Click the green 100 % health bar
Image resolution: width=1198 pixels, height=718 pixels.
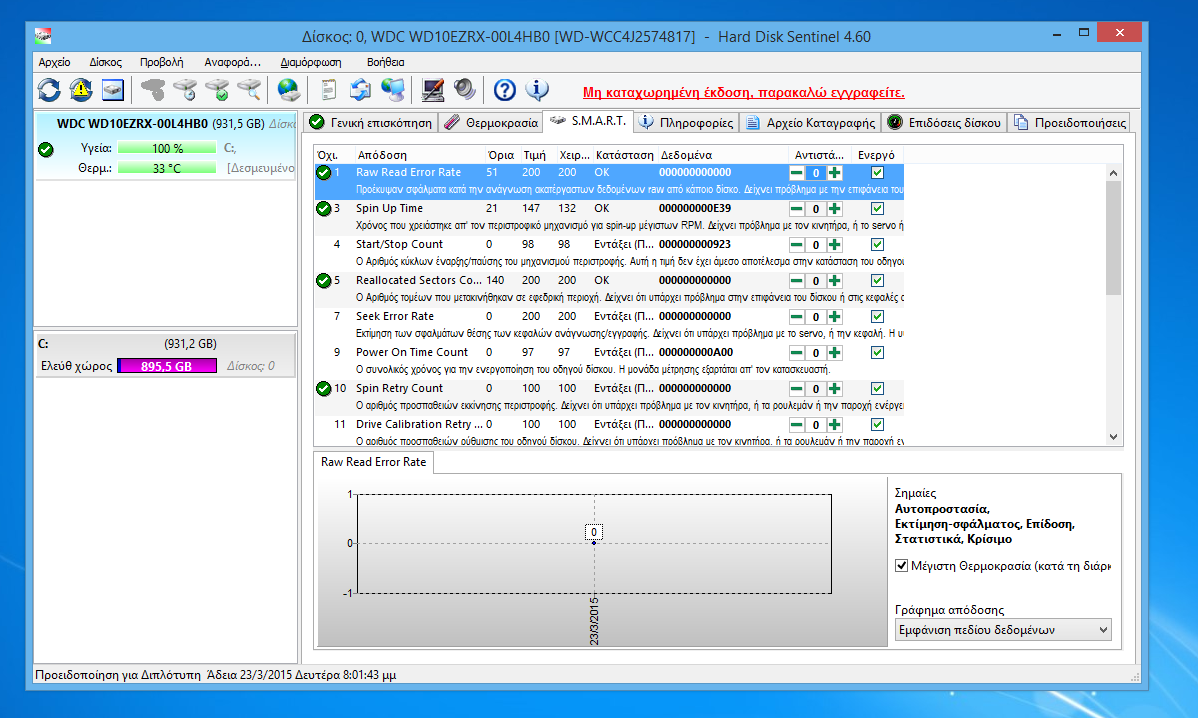pos(167,148)
